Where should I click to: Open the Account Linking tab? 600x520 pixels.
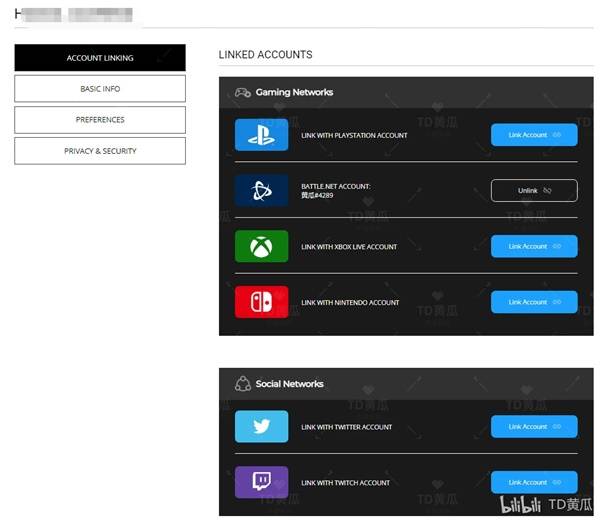tap(100, 58)
